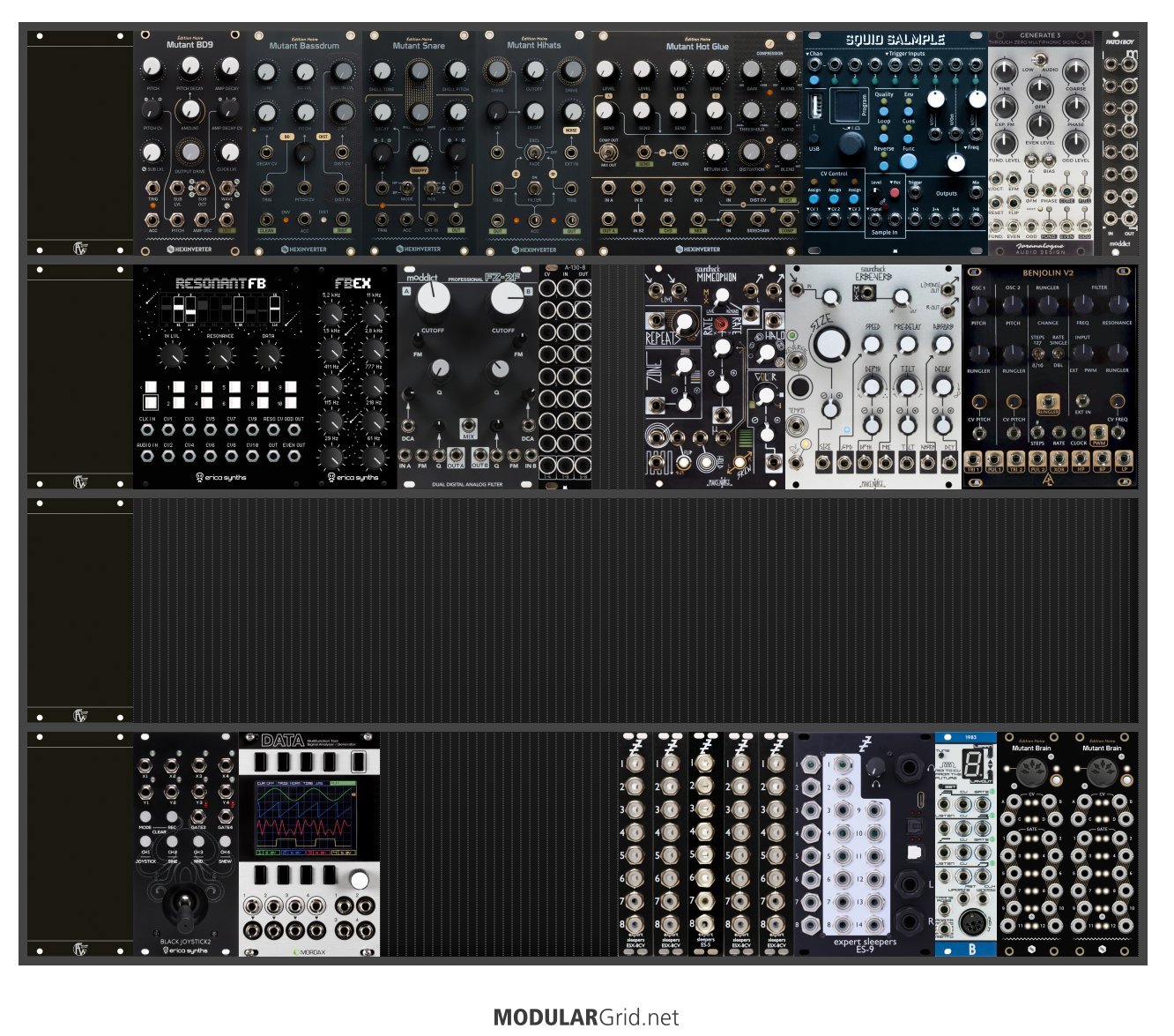Click the Hexinverter logo on Mutant Hot Glue
This screenshot has height=1036, width=1174.
[x=697, y=250]
